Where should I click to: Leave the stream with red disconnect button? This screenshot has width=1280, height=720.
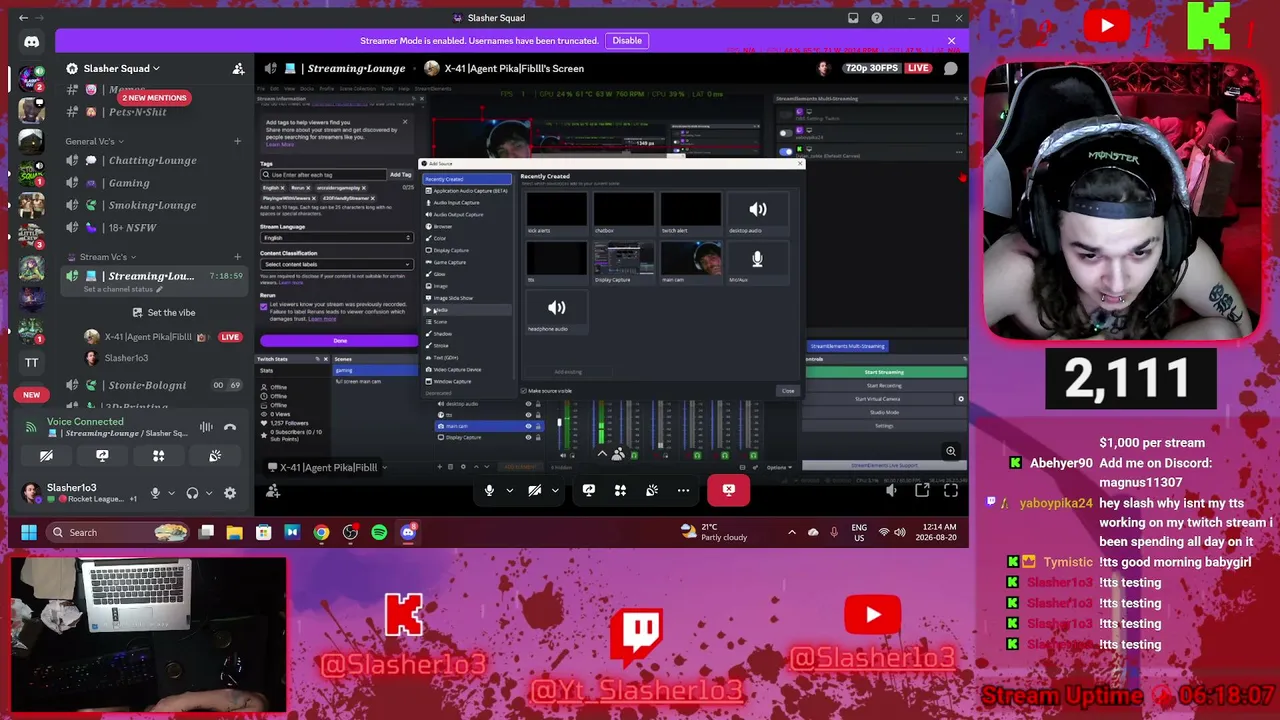(728, 490)
